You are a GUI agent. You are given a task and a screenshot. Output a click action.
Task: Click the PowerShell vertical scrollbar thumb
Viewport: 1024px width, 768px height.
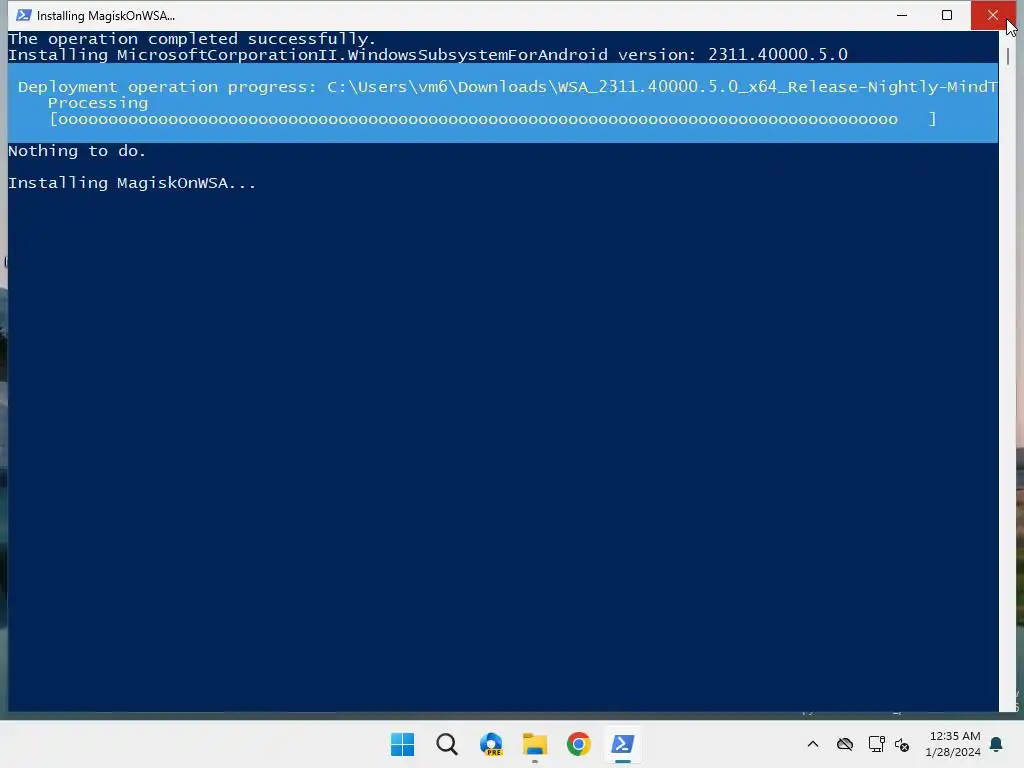click(1008, 57)
